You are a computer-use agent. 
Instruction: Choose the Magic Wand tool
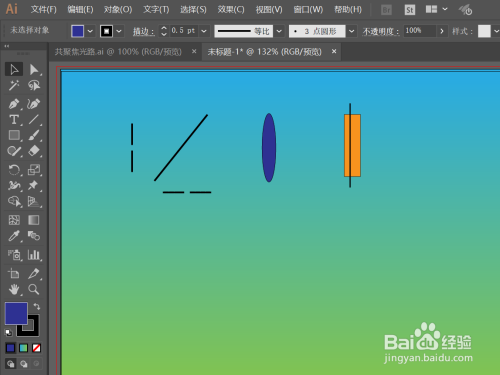coord(14,86)
